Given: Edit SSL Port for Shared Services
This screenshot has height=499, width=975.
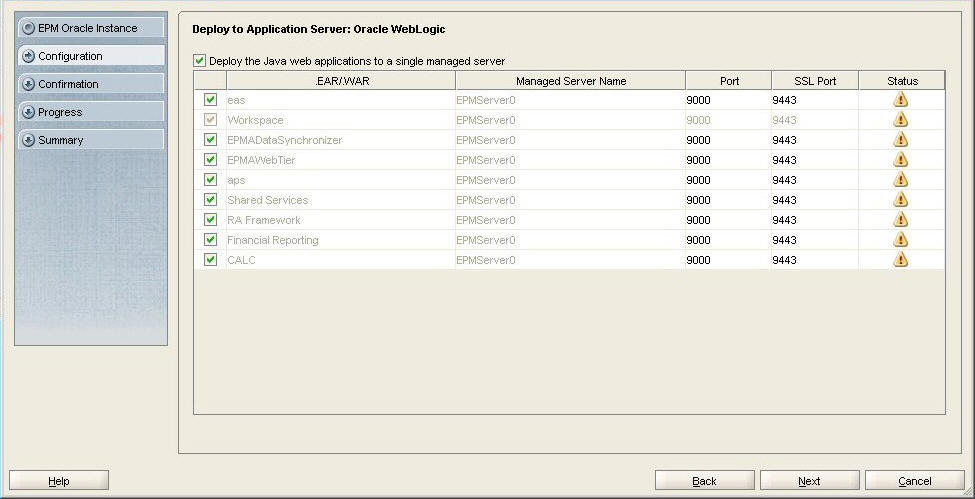Looking at the screenshot, I should 815,199.
